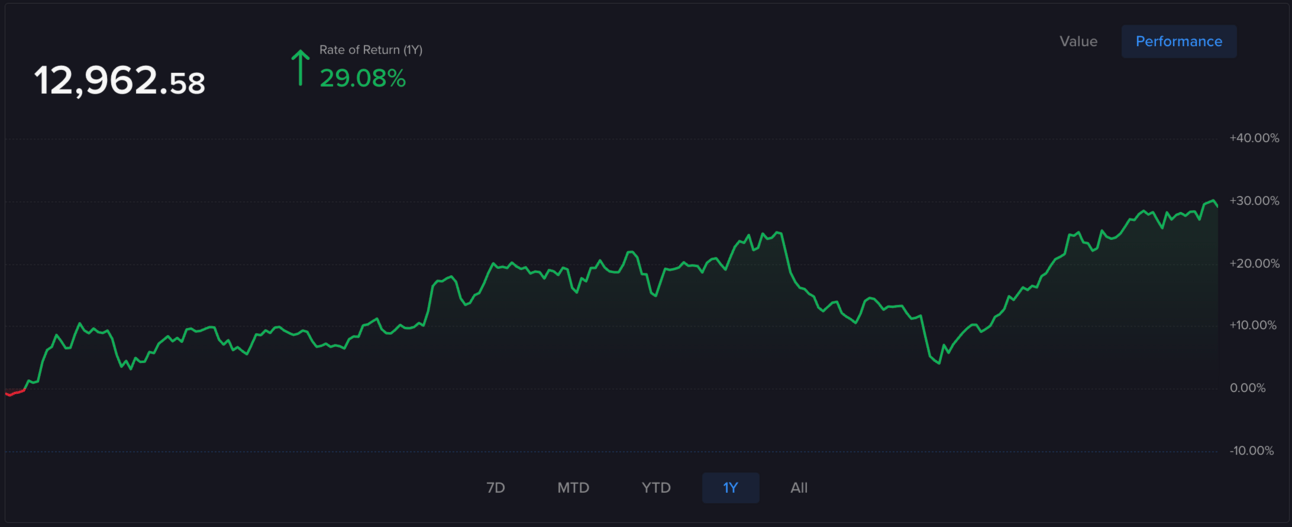This screenshot has height=527, width=1292.
Task: Switch to the YTD range
Action: click(656, 488)
